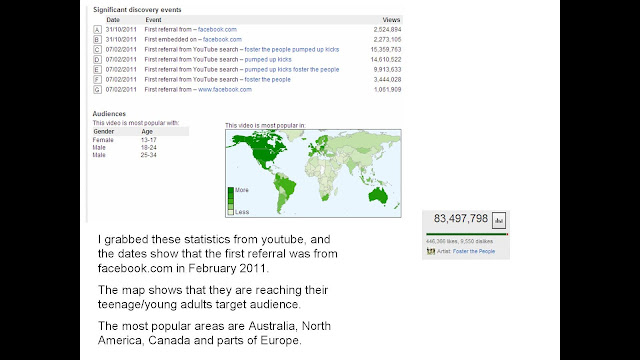
Task: Click the age range 18-24
Action: coord(149,147)
